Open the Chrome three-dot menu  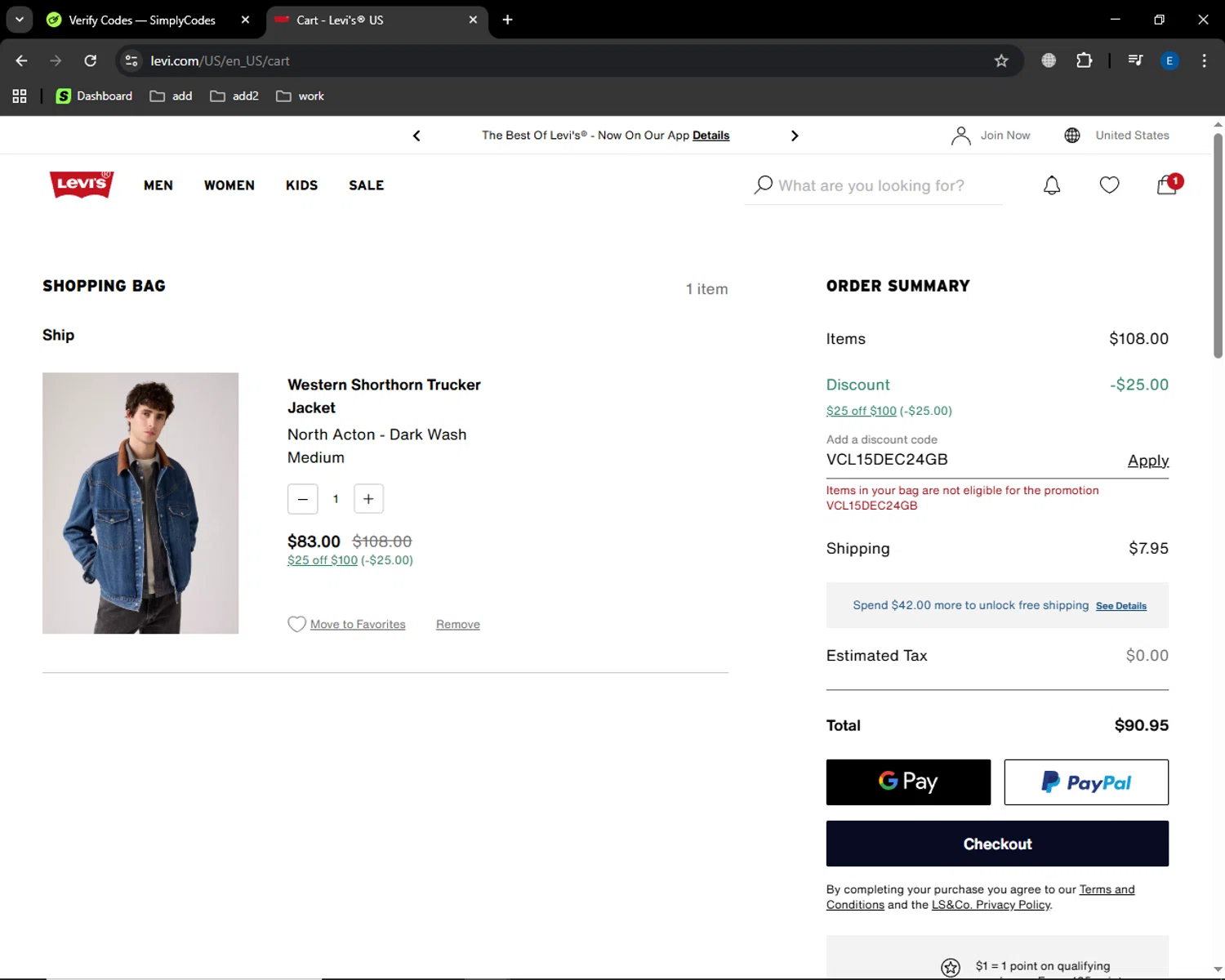1204,60
